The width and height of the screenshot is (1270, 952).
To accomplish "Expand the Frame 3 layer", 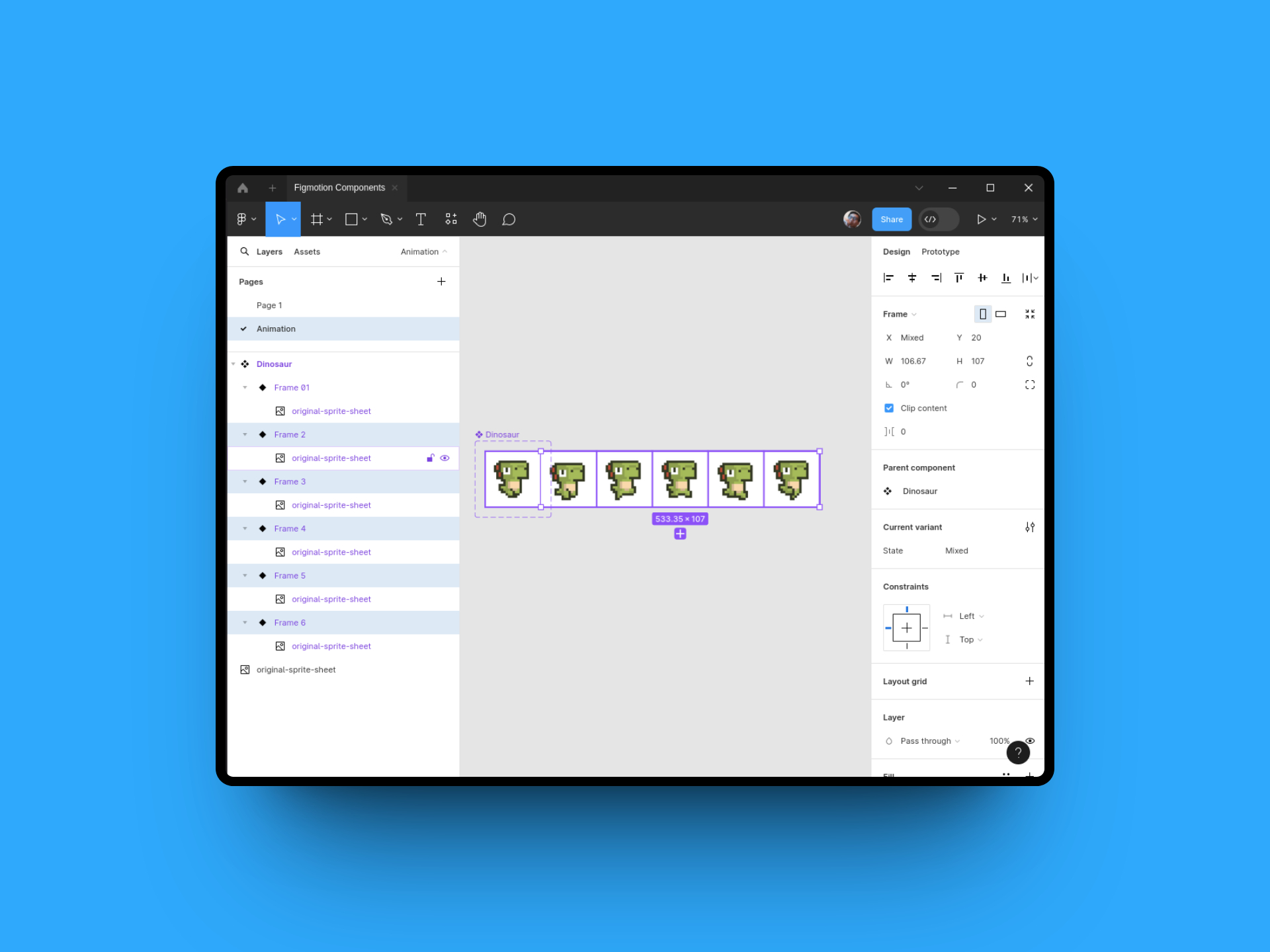I will (247, 481).
